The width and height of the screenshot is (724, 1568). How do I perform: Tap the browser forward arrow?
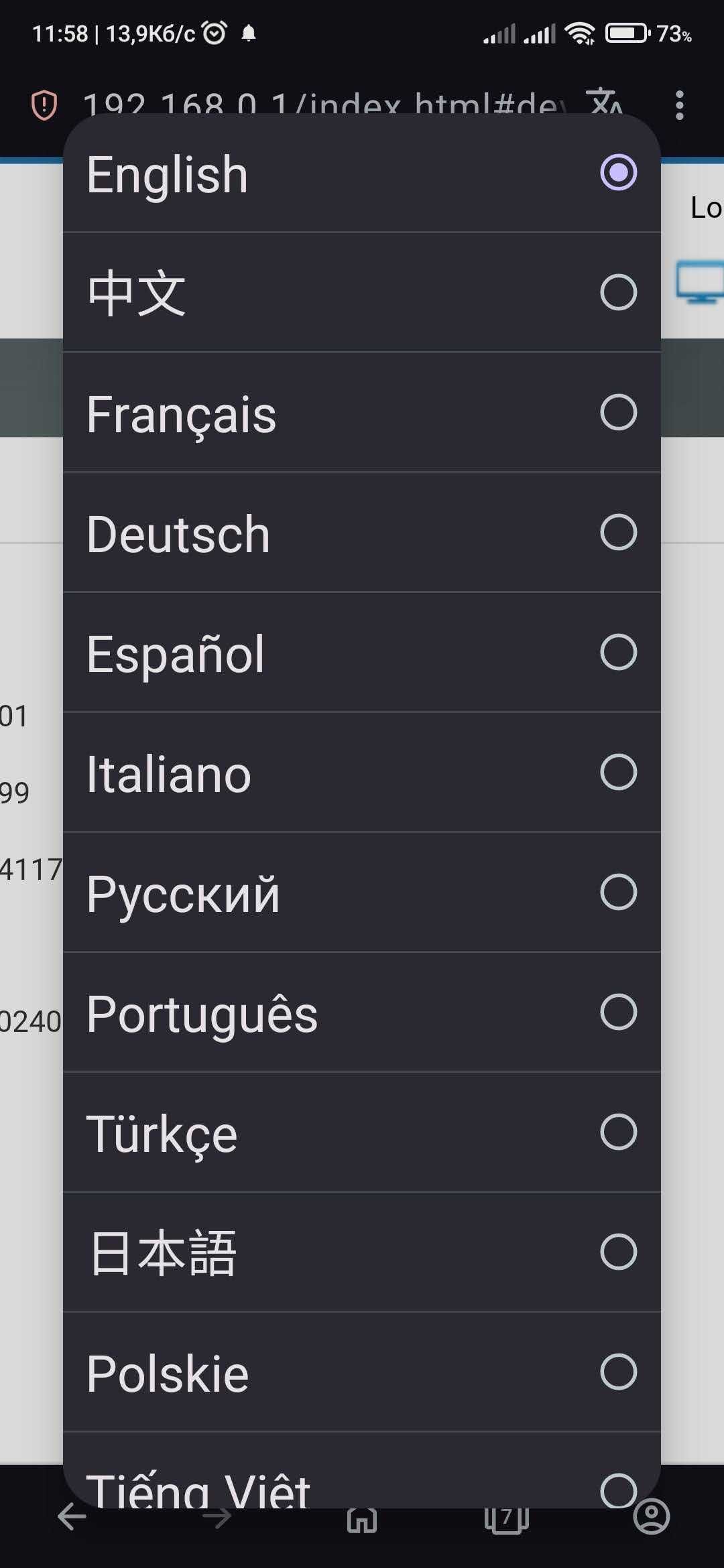click(x=217, y=1517)
